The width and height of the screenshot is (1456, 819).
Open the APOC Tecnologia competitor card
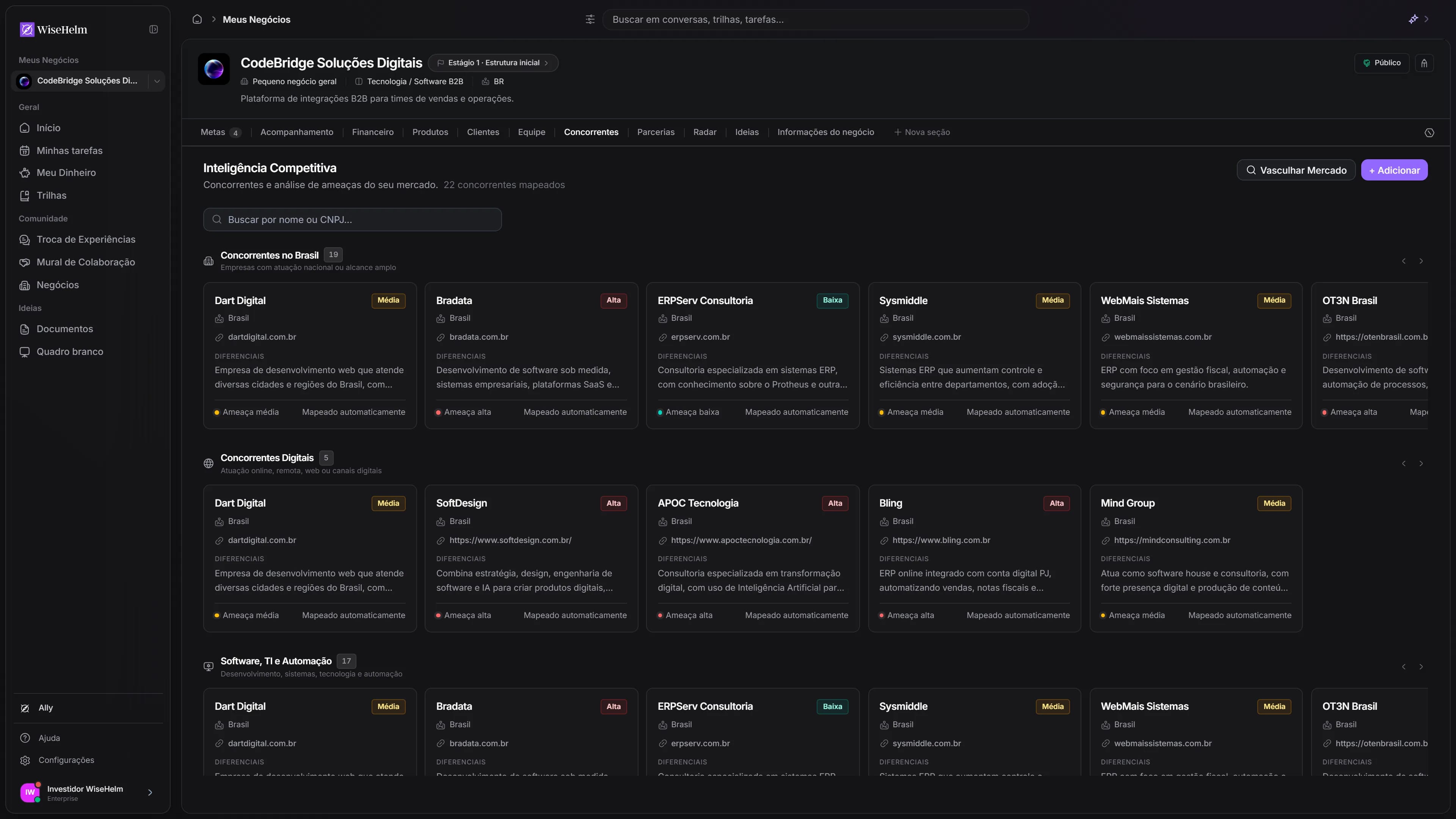click(753, 559)
